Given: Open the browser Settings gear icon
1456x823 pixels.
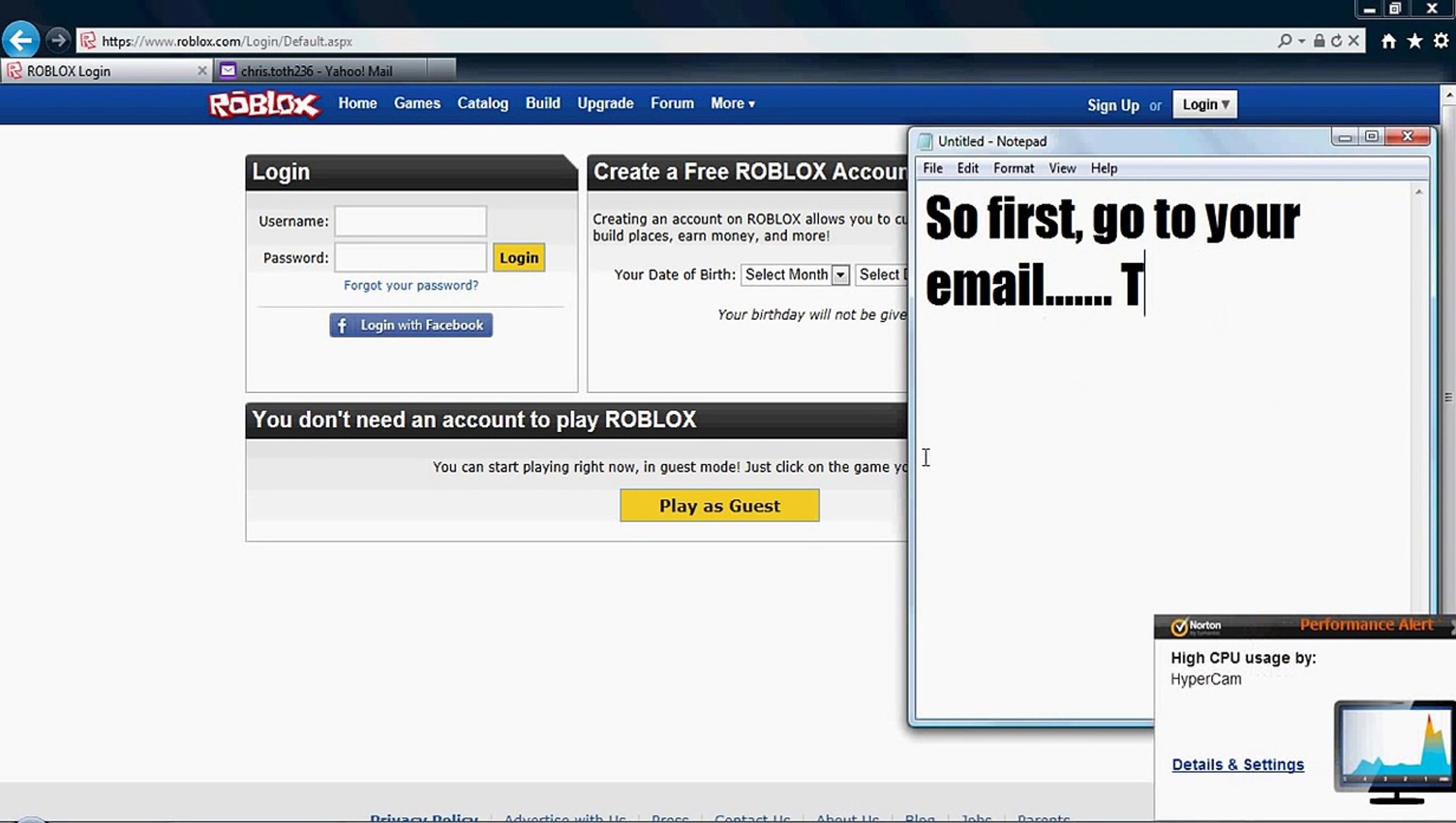Looking at the screenshot, I should (x=1441, y=40).
